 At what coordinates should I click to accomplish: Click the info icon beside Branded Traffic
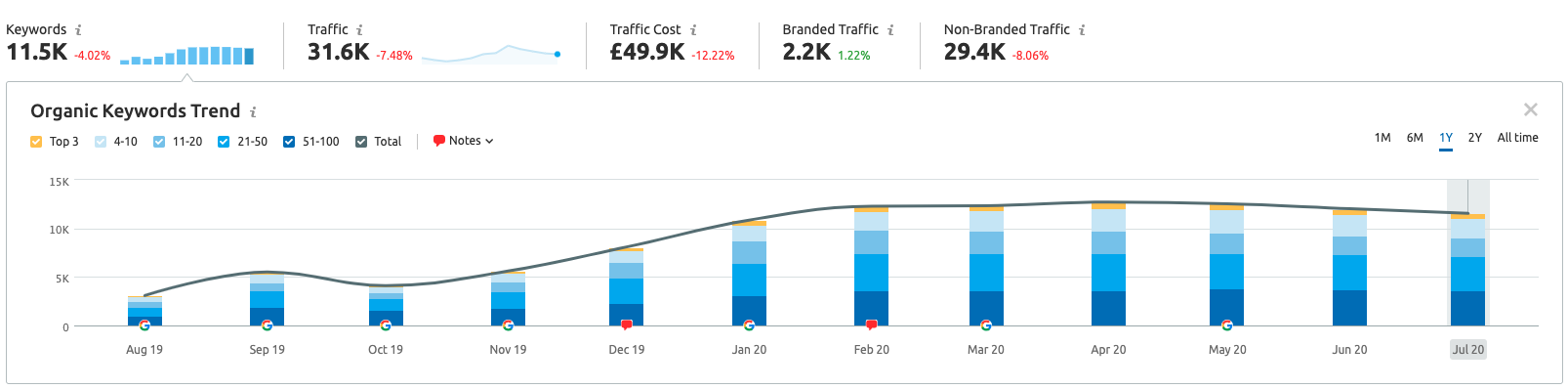[x=890, y=30]
